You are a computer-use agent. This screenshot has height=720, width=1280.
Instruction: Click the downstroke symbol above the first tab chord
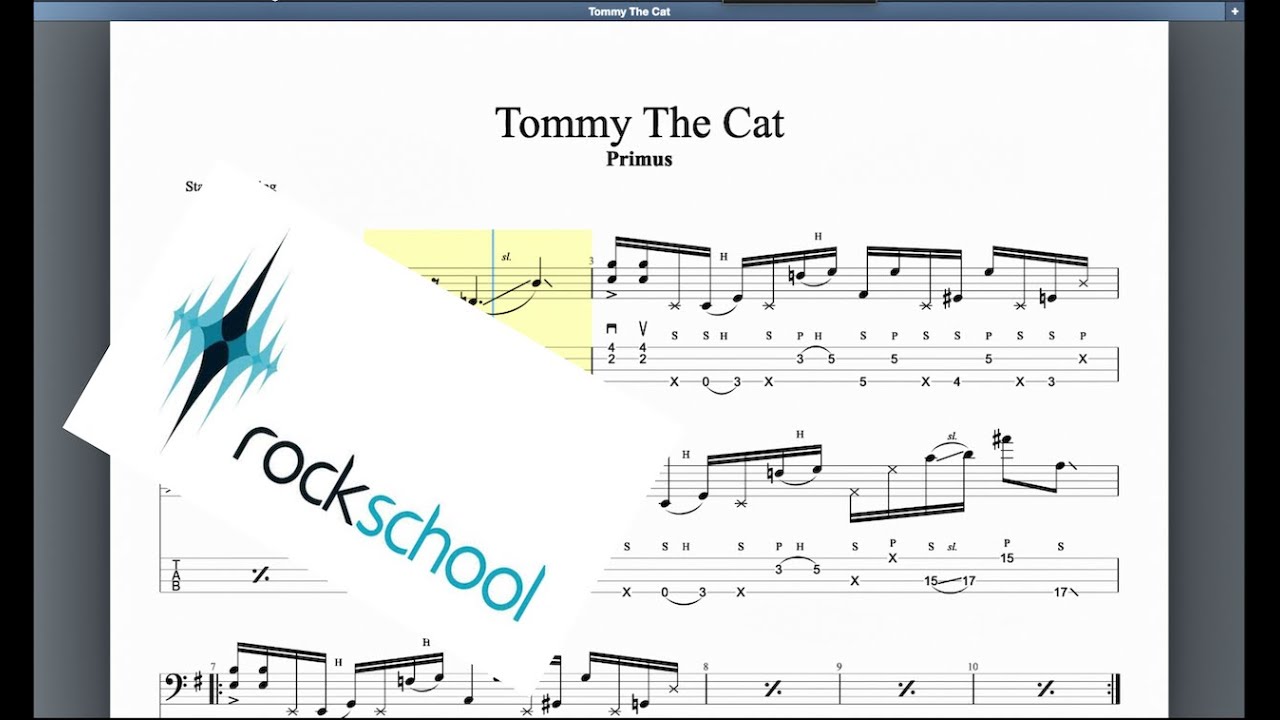point(611,329)
